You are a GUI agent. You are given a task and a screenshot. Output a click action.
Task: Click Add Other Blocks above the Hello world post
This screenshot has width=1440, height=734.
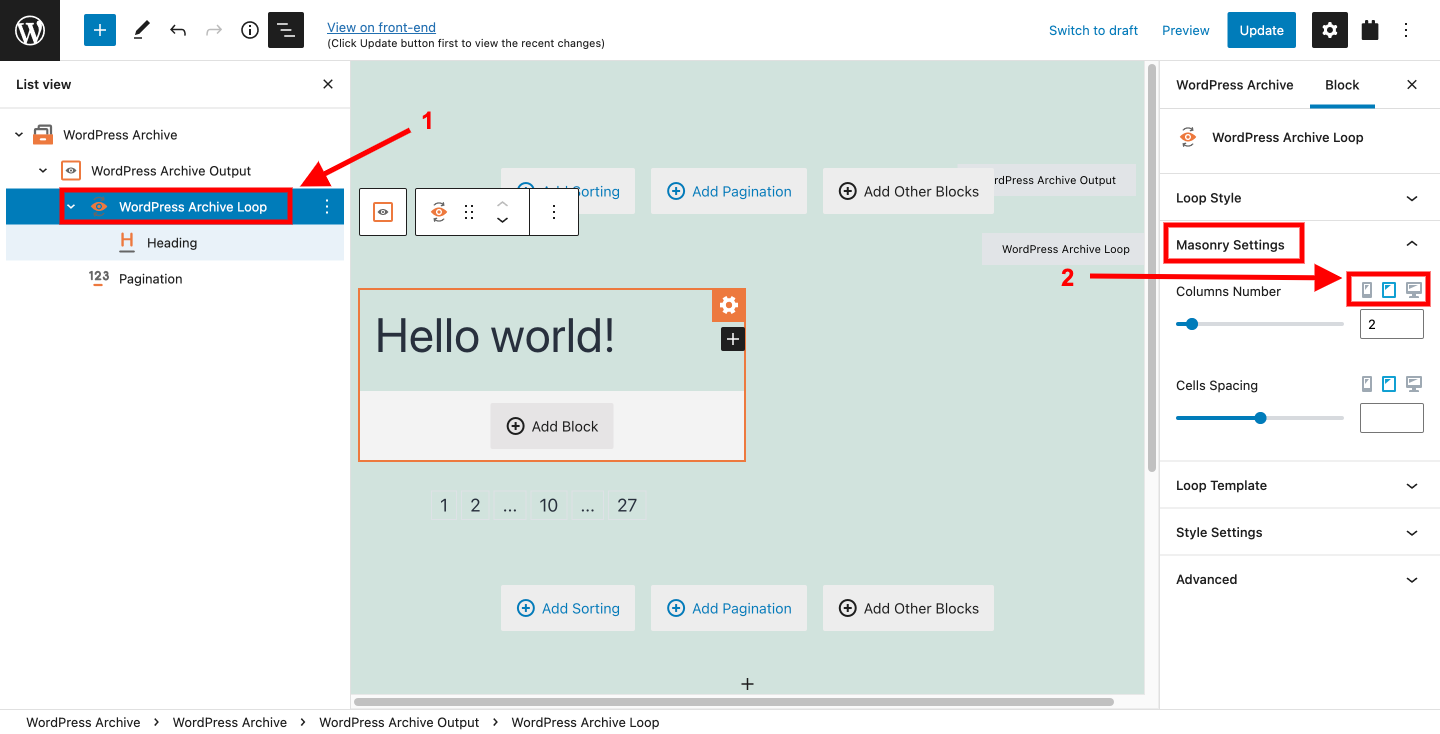(908, 191)
